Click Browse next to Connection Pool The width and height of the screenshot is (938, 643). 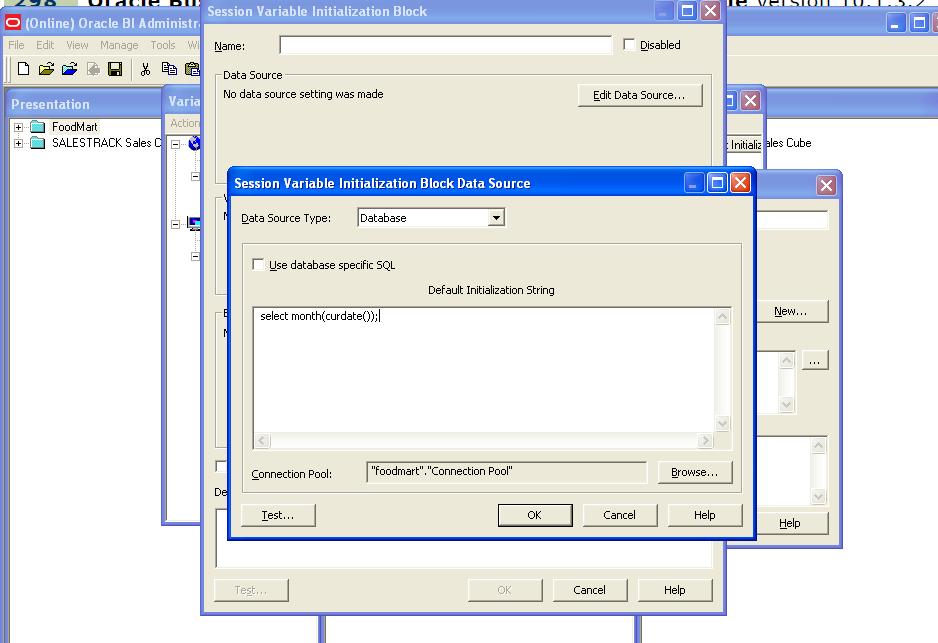695,472
